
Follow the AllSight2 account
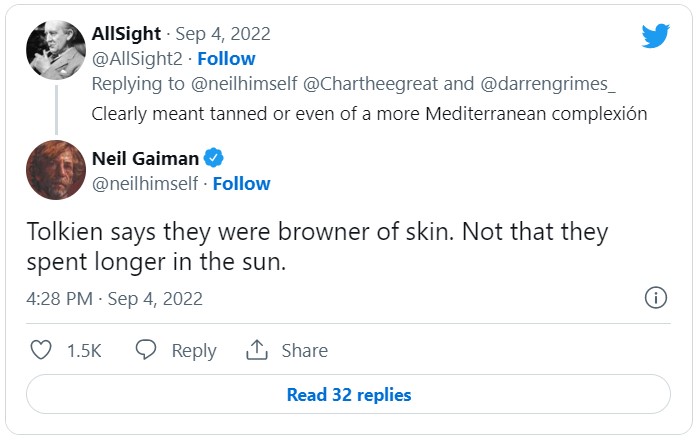(226, 58)
